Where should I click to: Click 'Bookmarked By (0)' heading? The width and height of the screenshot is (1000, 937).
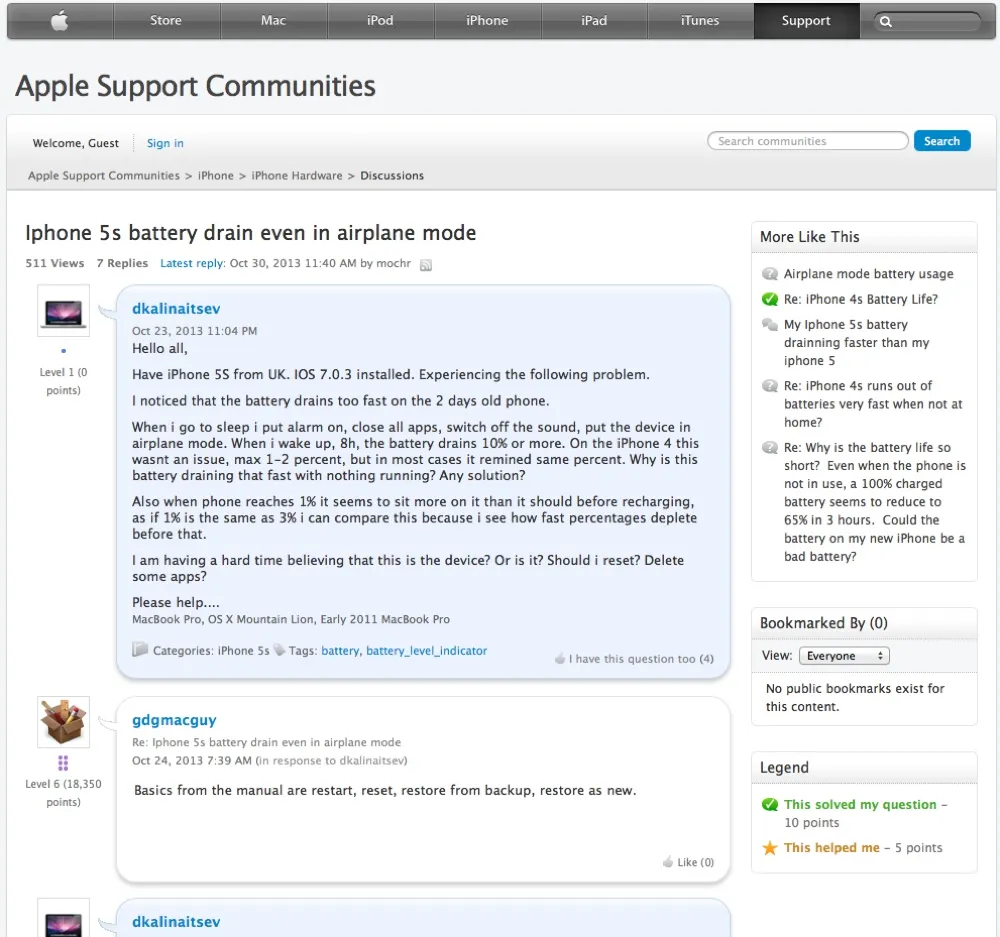(x=823, y=623)
